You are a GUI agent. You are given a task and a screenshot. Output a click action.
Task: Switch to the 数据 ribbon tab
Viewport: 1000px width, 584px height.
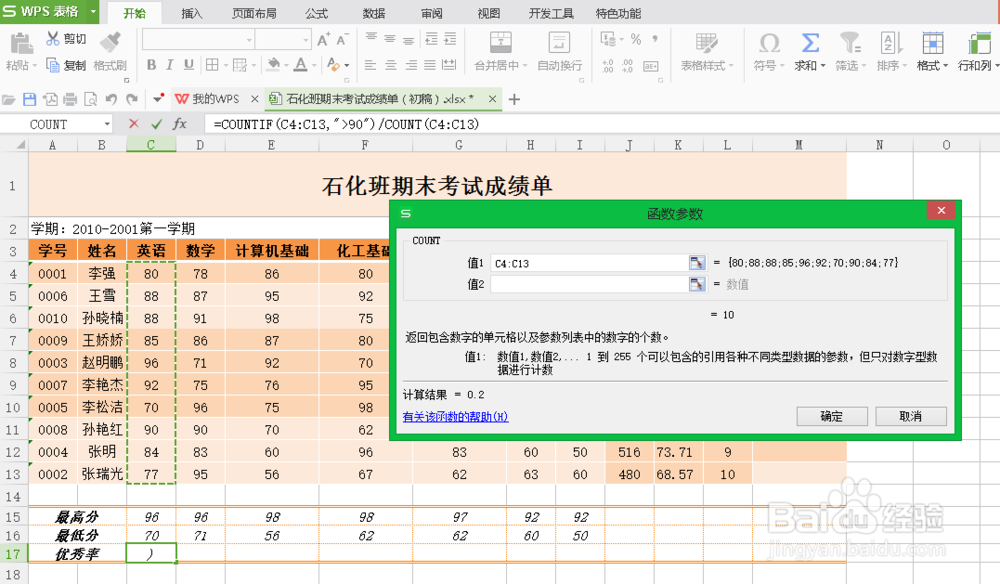pos(372,13)
